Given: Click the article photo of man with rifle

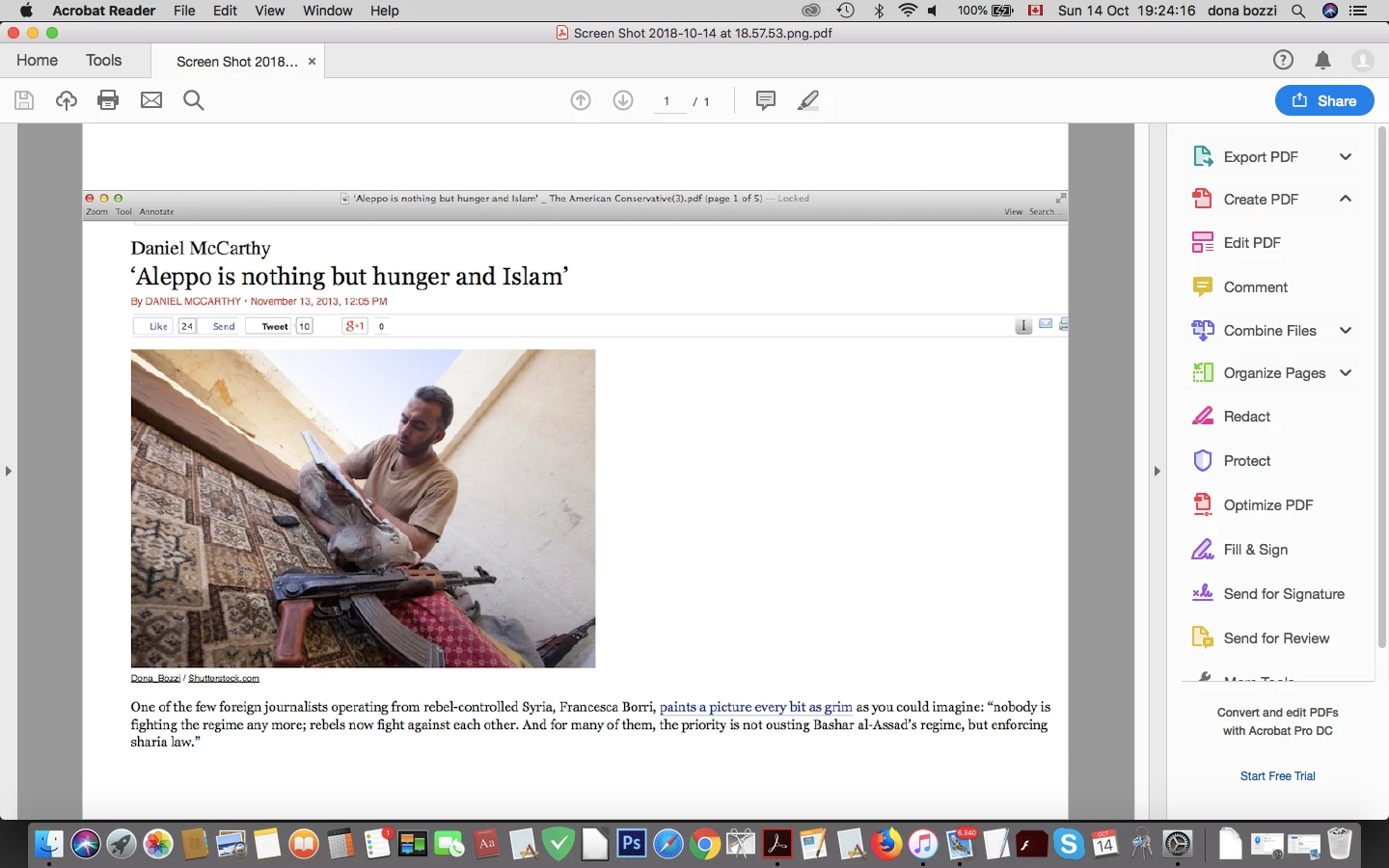Looking at the screenshot, I should (x=363, y=508).
